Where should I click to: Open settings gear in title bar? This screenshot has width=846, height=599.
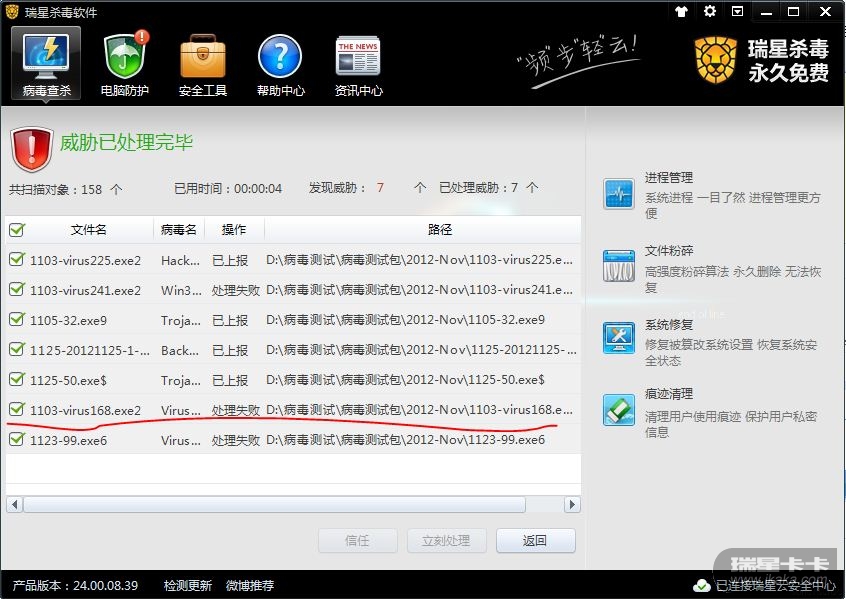709,11
